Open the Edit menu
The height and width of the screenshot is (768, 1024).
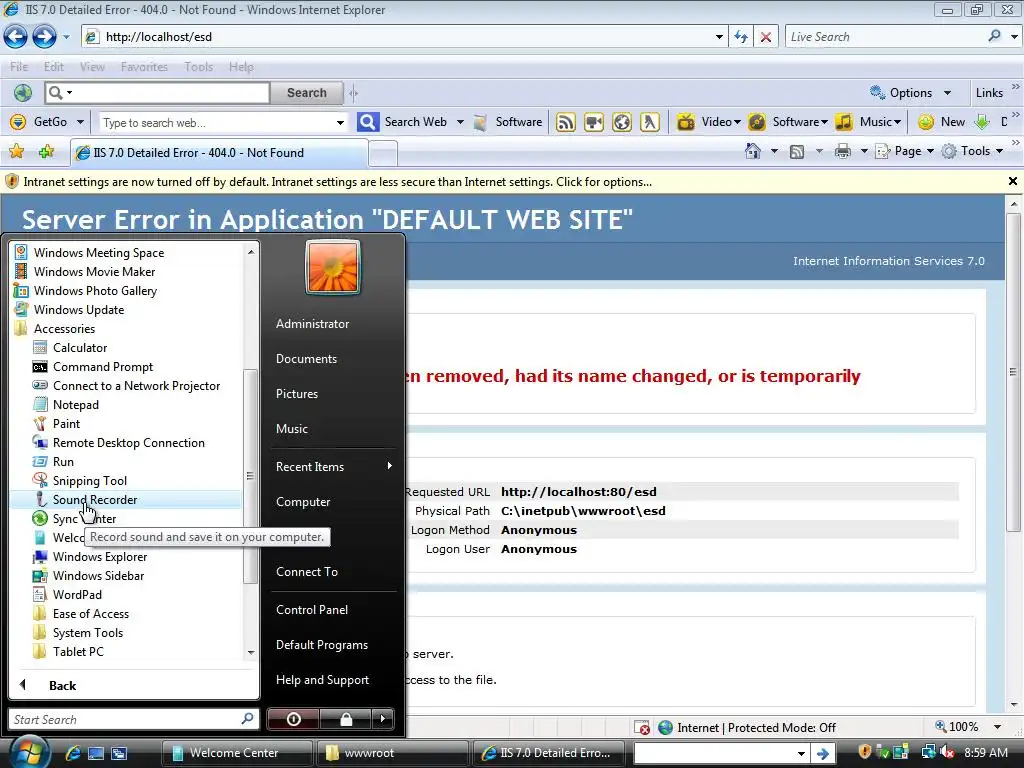(x=54, y=67)
